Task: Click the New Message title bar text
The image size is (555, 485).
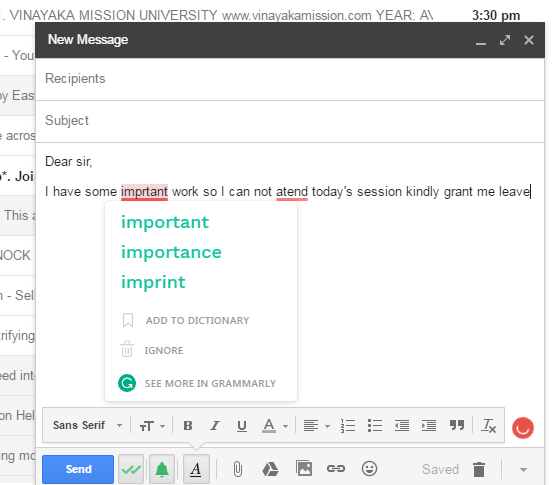Action: [x=88, y=40]
